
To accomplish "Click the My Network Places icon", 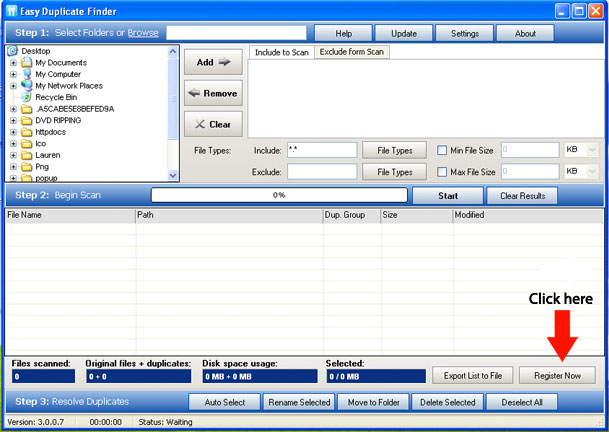I will coord(26,85).
